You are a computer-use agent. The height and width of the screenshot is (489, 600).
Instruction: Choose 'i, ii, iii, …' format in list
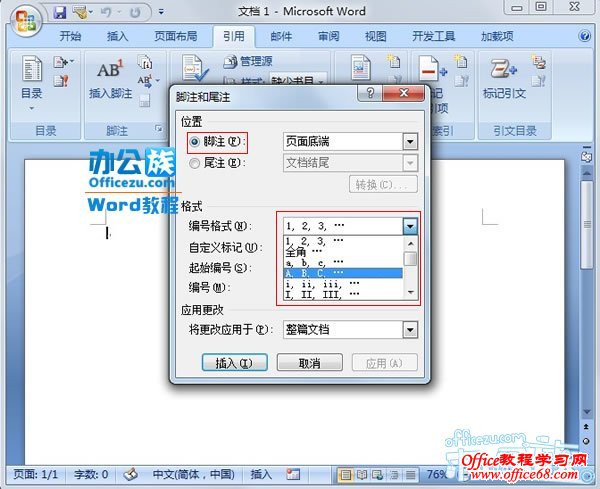pos(343,284)
